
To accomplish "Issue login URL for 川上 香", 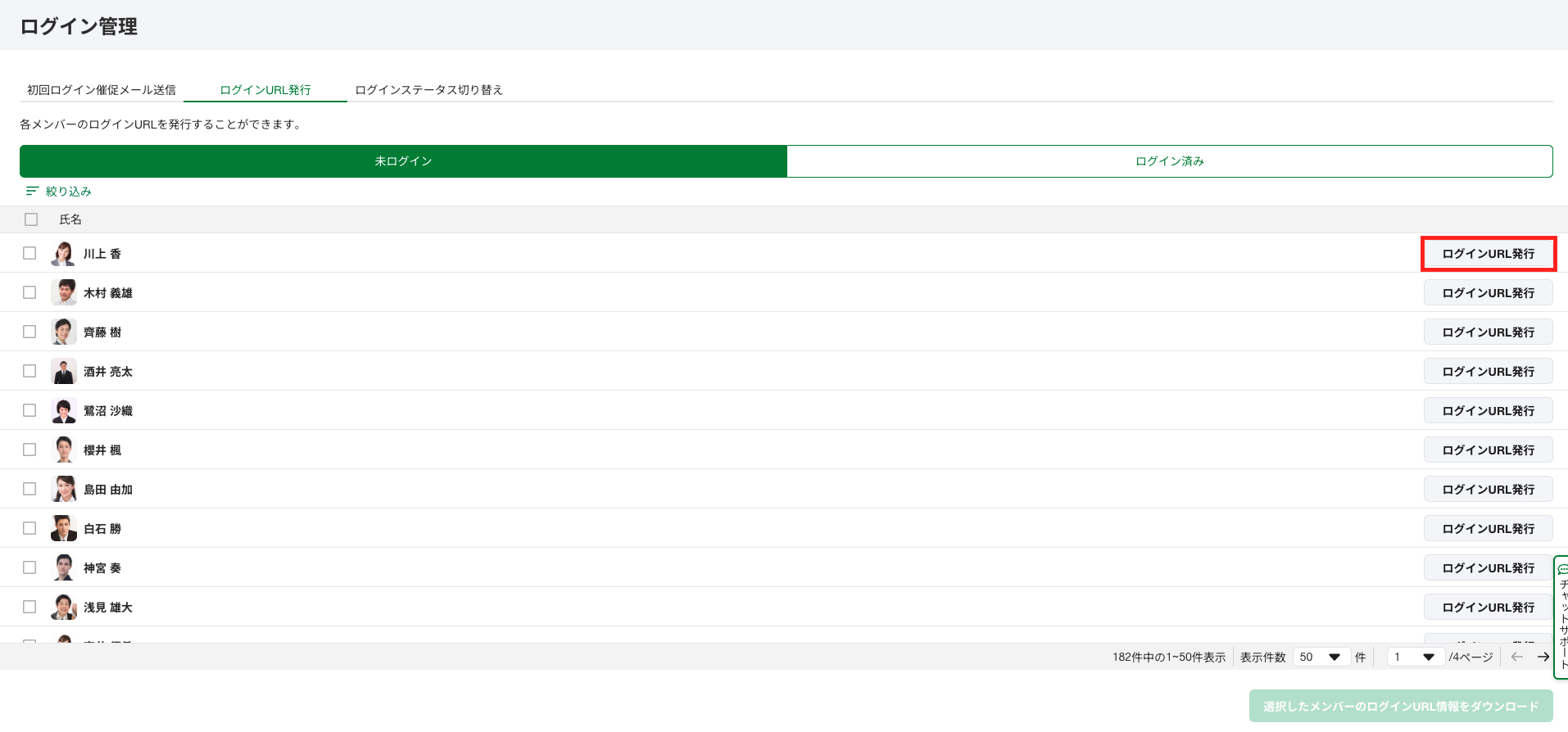I will (x=1488, y=254).
